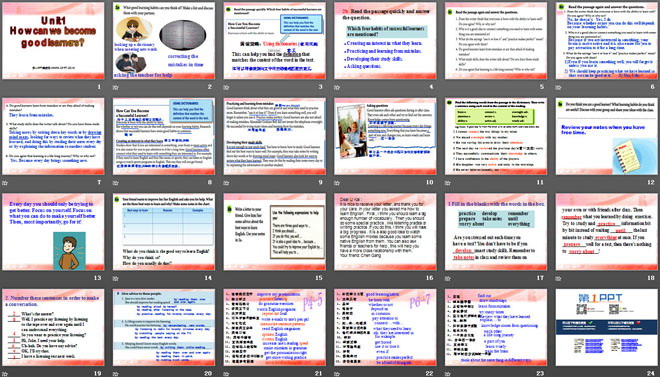Select slide 5 reading questions thumbnail
Viewport: 660px width, 377px height.
(496, 41)
